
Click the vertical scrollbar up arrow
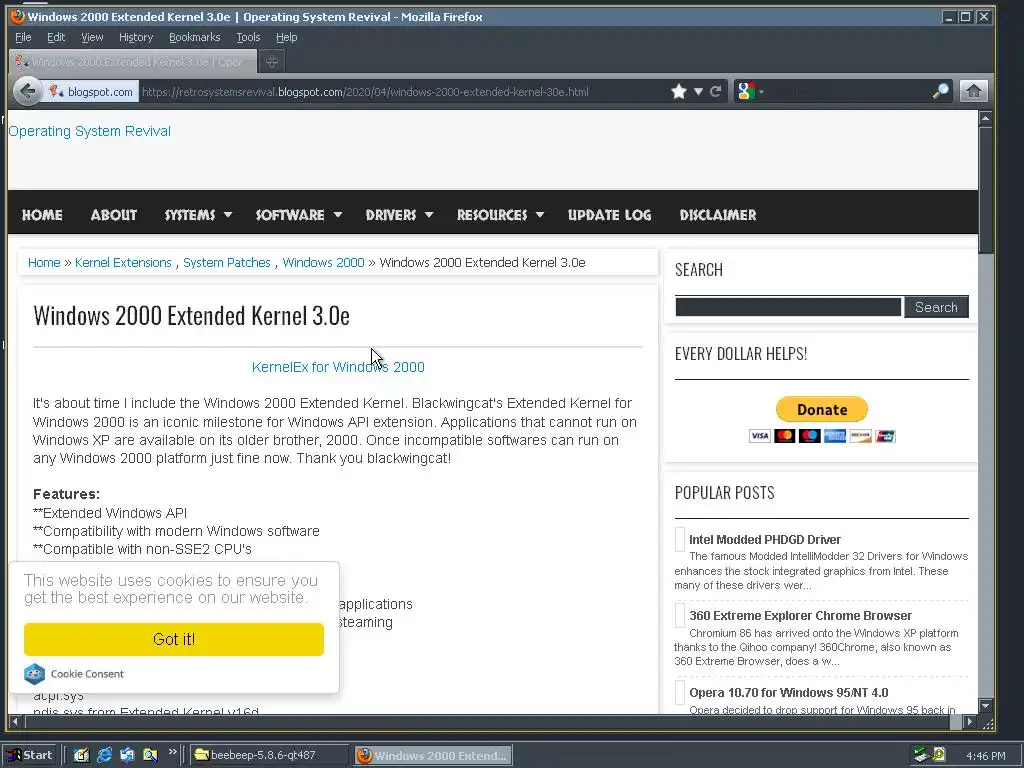[985, 118]
